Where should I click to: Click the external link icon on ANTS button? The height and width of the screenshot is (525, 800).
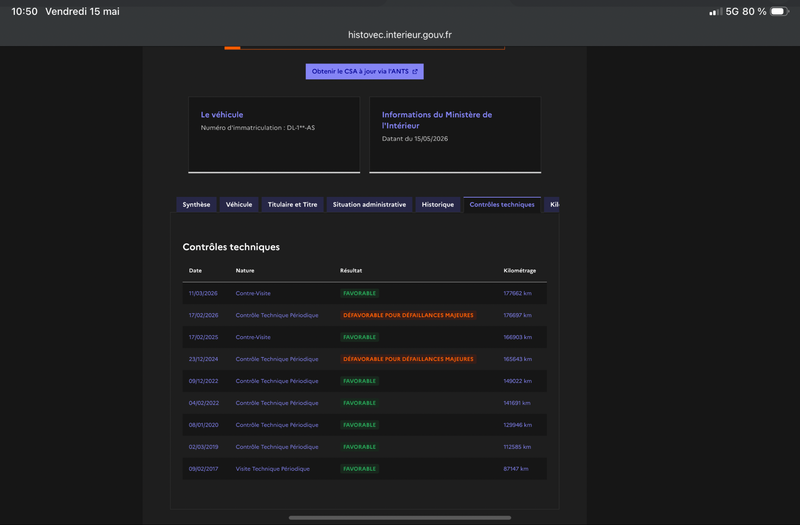[x=415, y=71]
